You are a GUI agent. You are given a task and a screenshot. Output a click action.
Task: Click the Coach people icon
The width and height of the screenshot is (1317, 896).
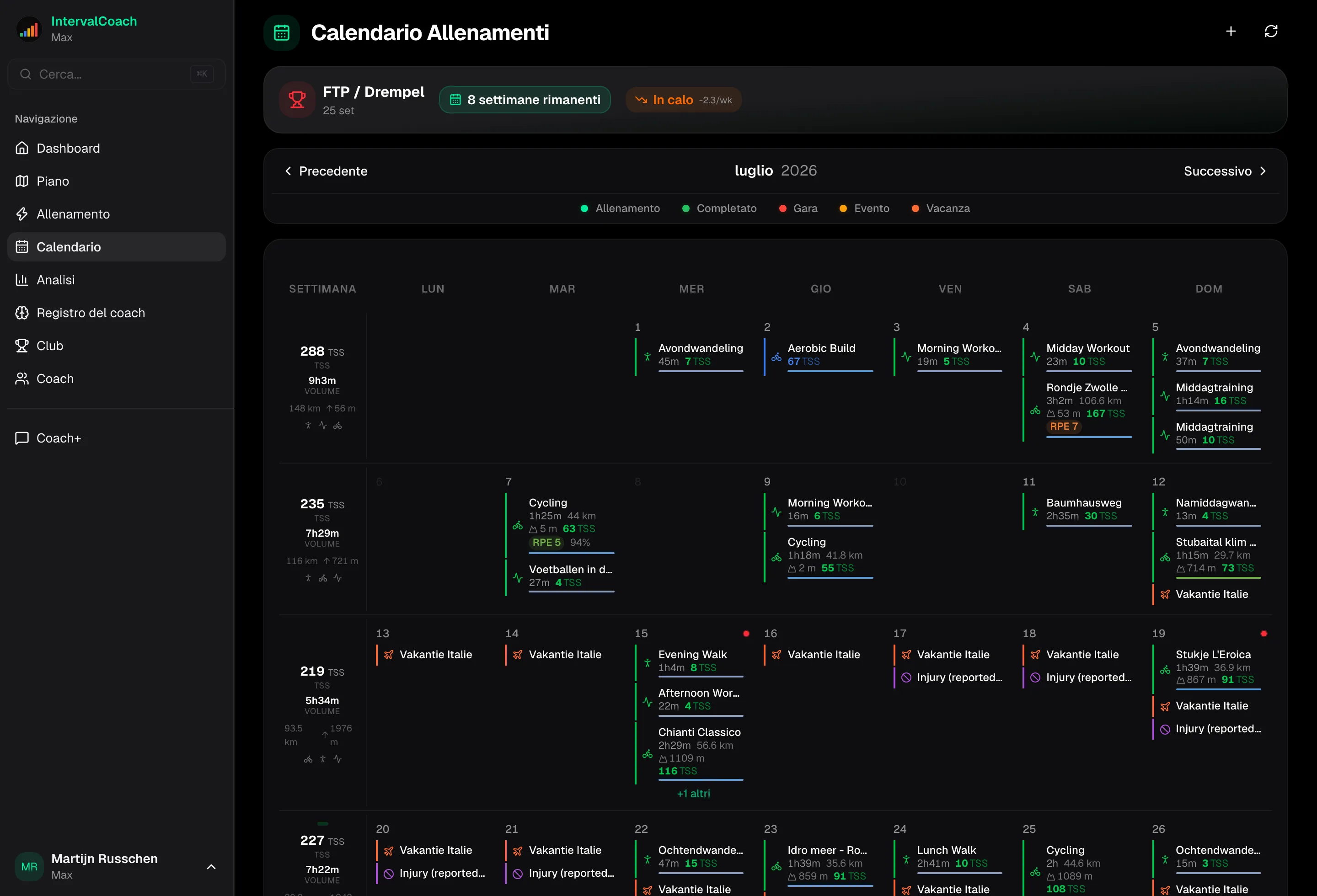[x=22, y=379]
